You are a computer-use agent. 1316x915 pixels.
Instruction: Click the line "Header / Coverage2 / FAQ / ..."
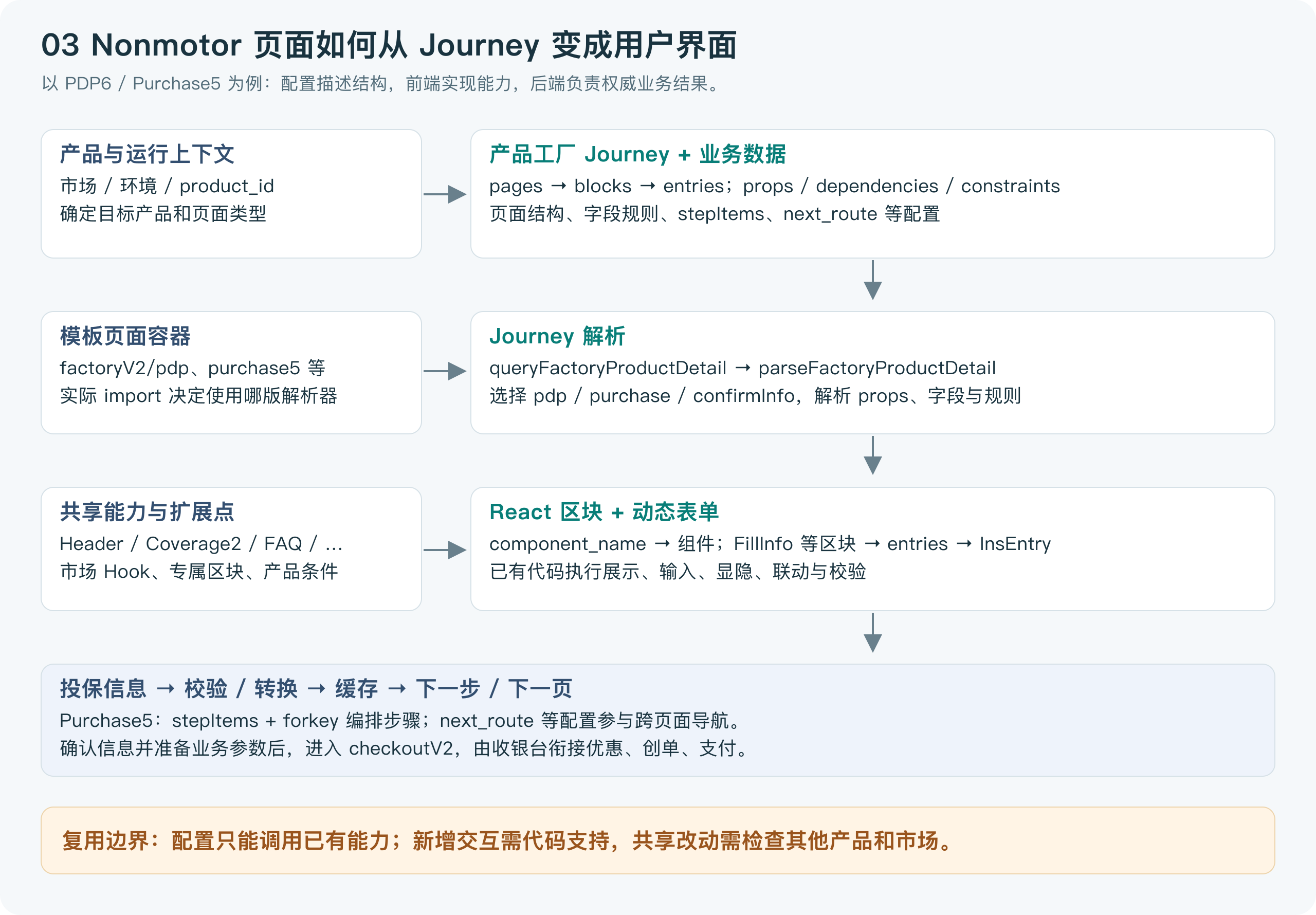pos(201,543)
